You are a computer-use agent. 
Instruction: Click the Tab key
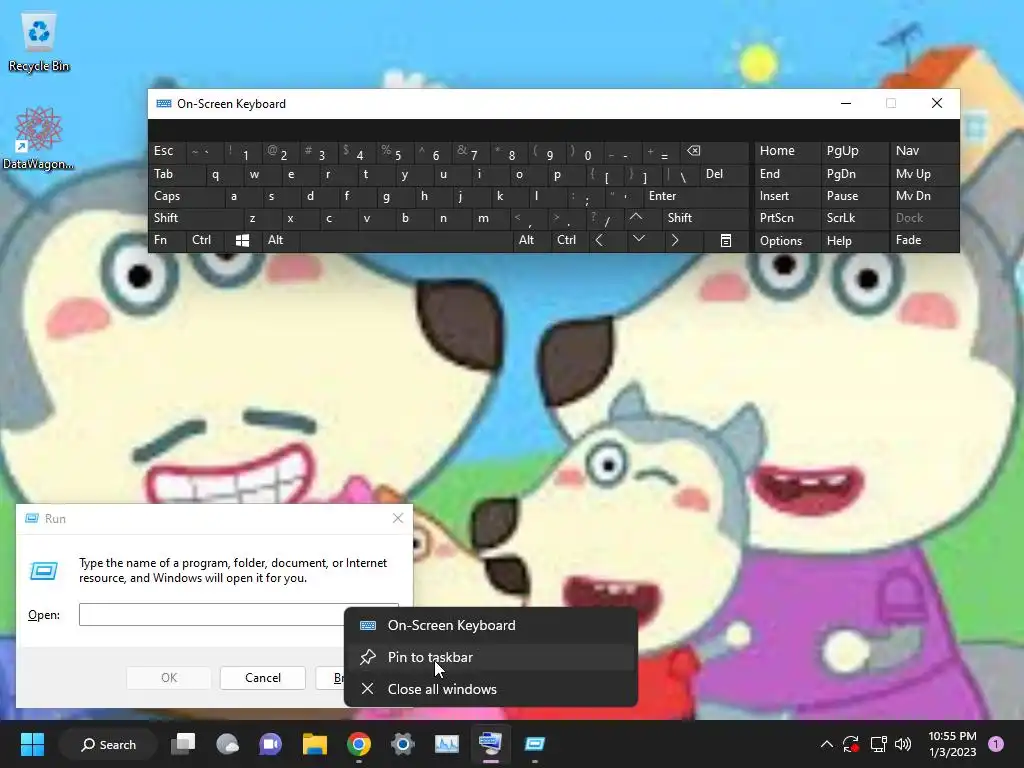click(176, 174)
